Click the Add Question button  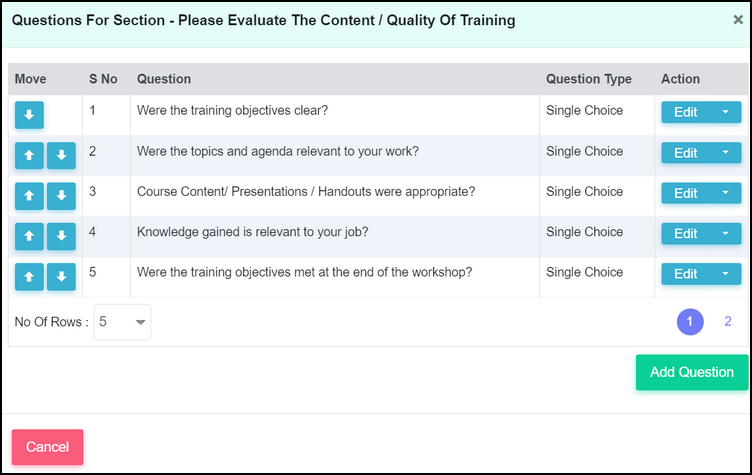tap(692, 372)
